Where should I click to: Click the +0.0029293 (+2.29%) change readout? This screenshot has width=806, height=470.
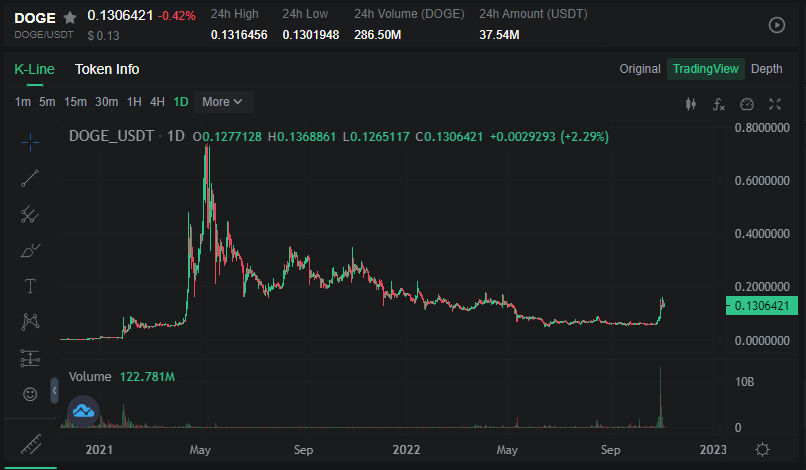click(x=549, y=137)
